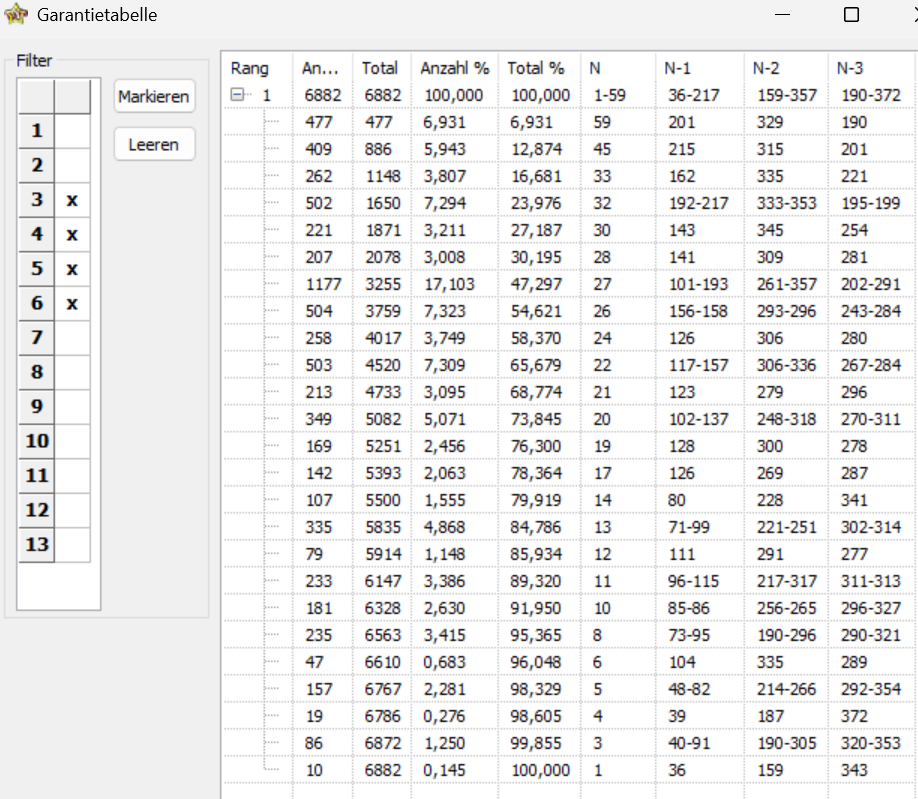Viewport: 918px width, 799px height.
Task: Click the cell showing 3,807 percent
Action: 444,176
